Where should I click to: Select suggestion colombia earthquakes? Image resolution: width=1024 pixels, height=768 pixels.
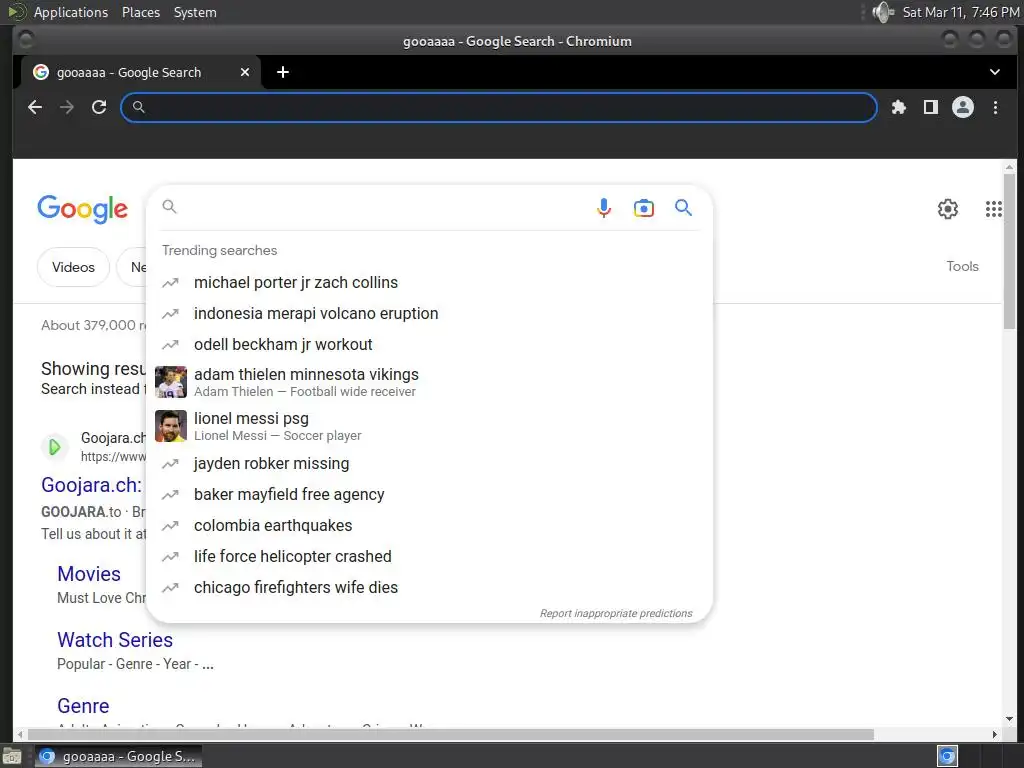pyautogui.click(x=430, y=526)
